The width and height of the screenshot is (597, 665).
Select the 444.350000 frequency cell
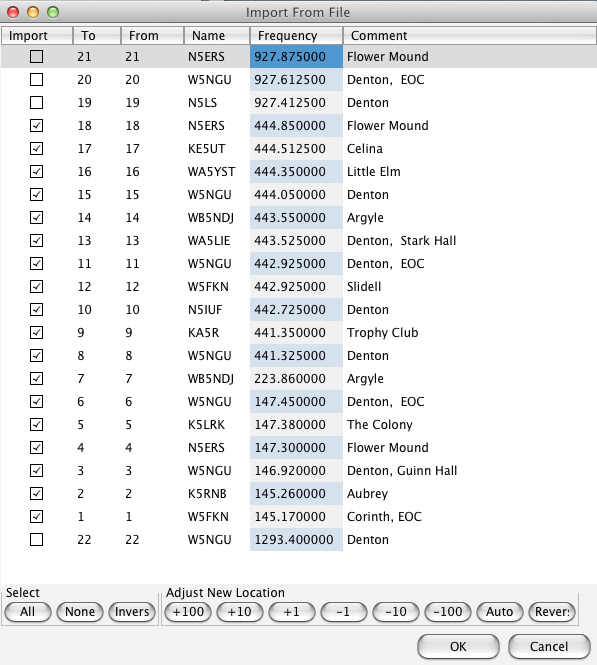[296, 171]
